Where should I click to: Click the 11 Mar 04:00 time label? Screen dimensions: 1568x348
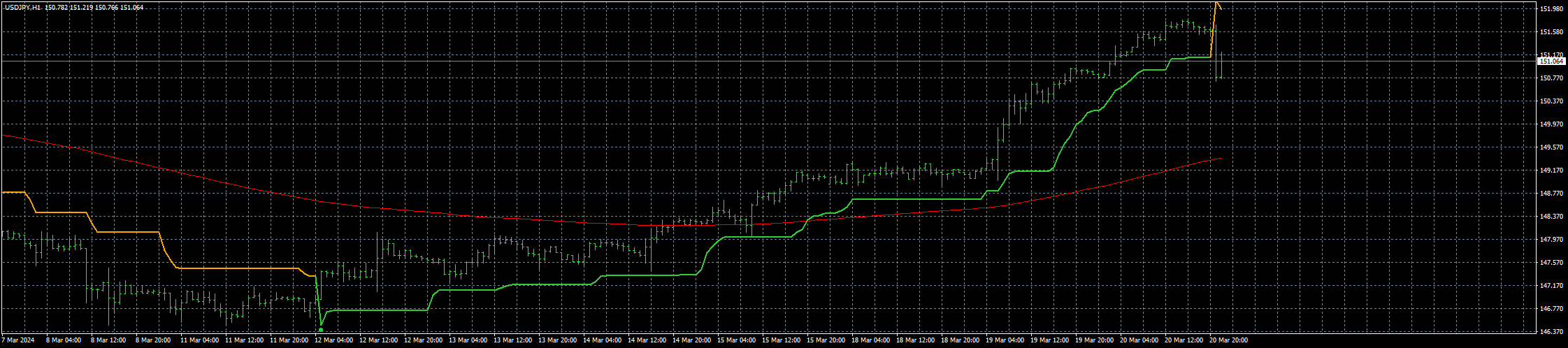199,341
